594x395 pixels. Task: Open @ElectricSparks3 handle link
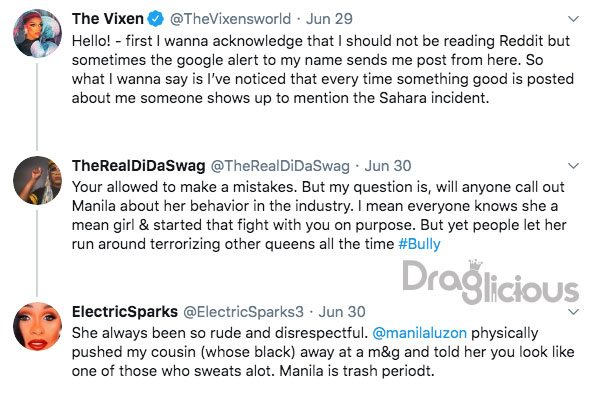244,312
